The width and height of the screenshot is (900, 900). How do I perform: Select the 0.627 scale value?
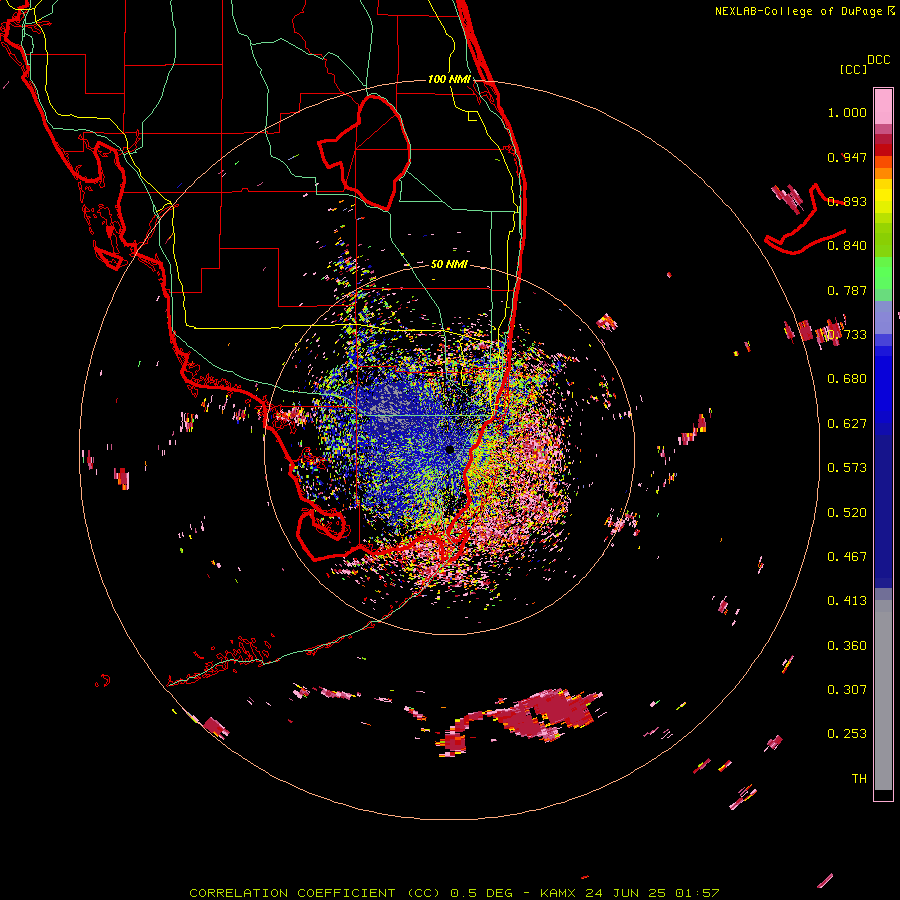(x=847, y=424)
